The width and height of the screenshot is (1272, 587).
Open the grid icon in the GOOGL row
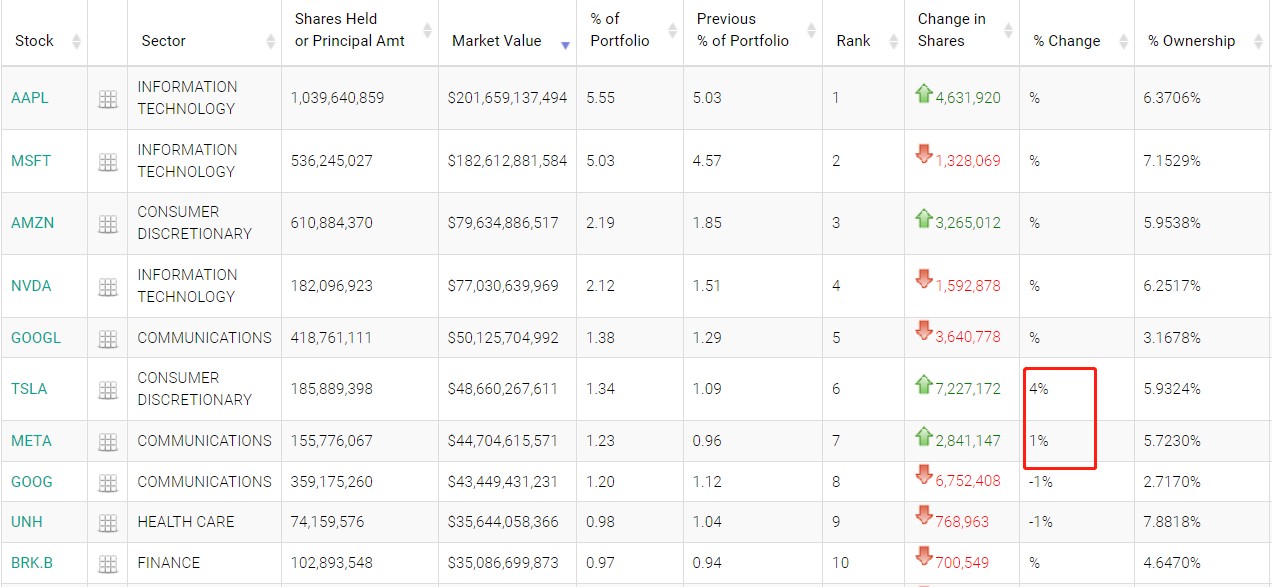pyautogui.click(x=108, y=339)
